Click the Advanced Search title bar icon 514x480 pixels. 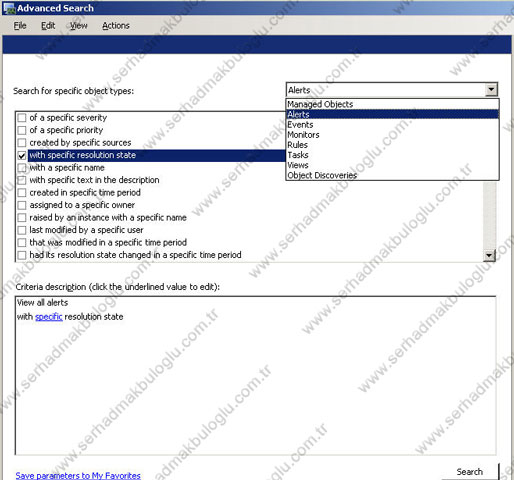pos(9,8)
